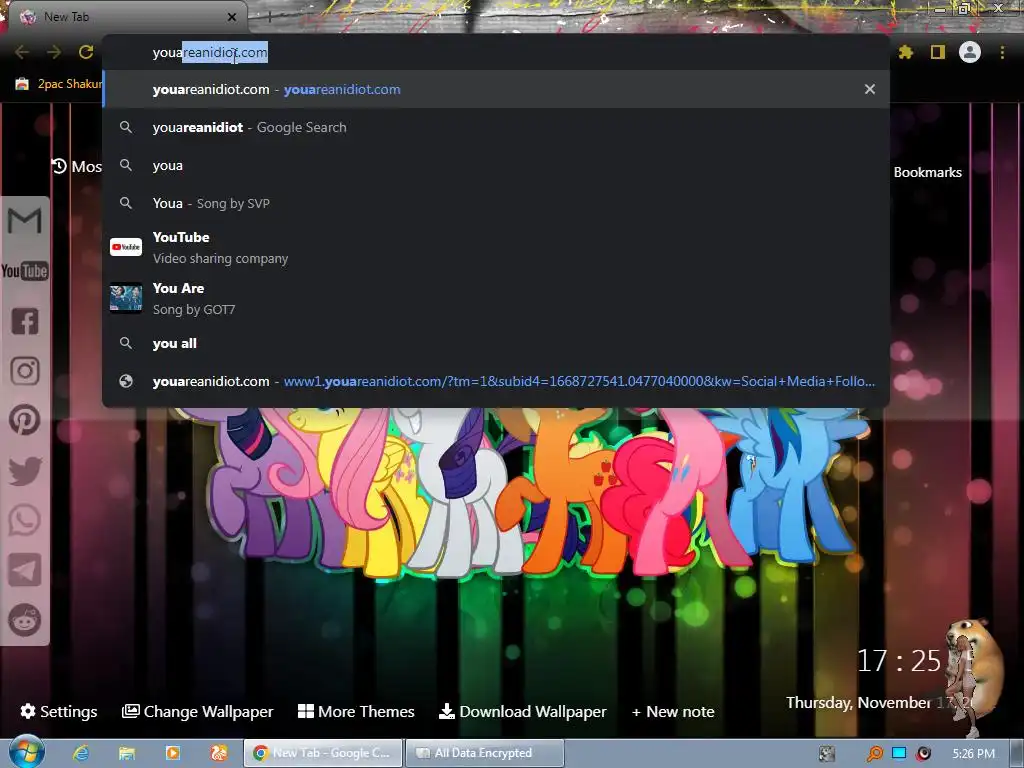This screenshot has height=768, width=1024.
Task: Choose the 'you all' search suggestion
Action: pos(496,343)
